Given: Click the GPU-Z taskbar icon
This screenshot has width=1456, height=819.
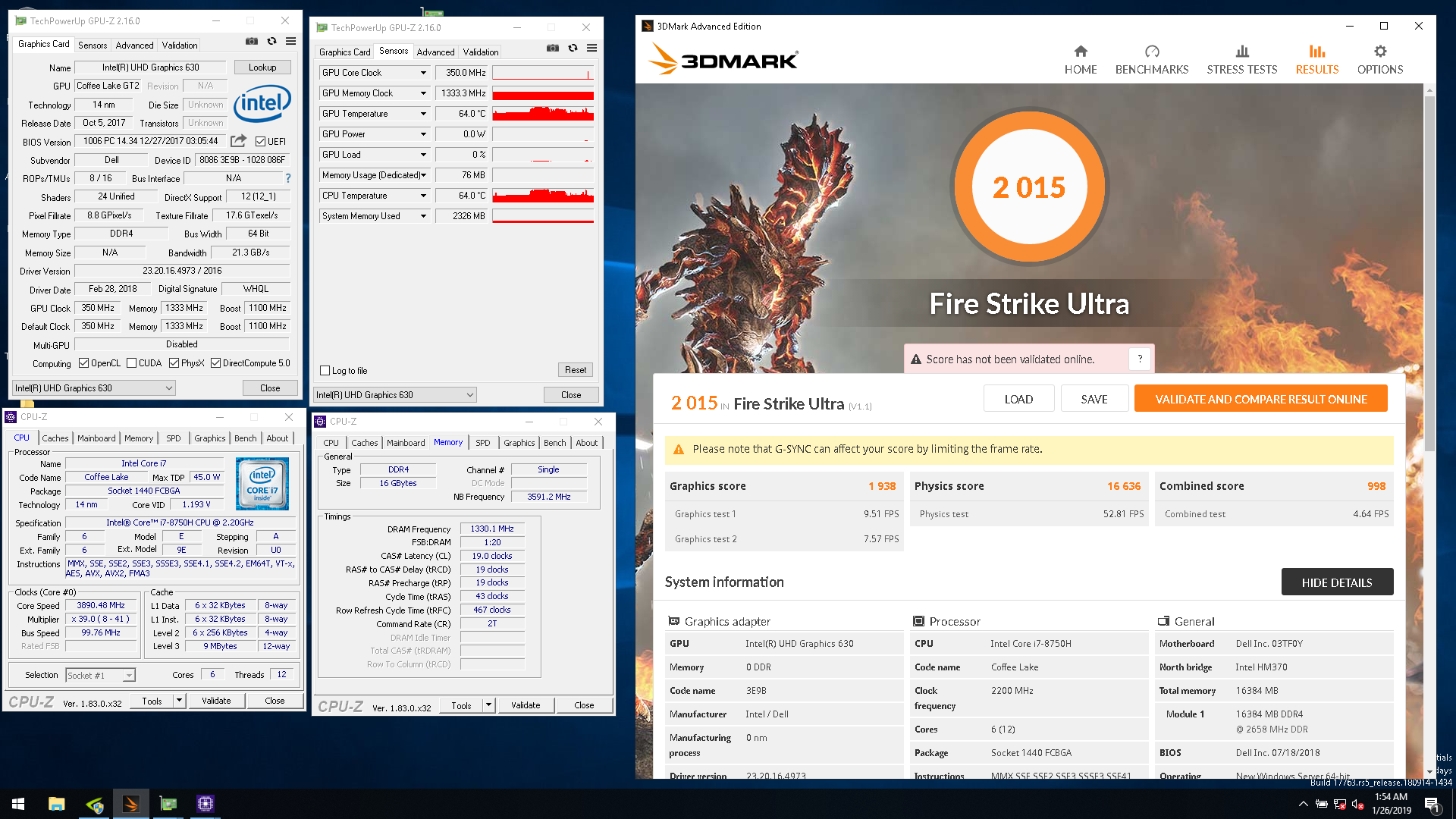Looking at the screenshot, I should click(x=168, y=804).
